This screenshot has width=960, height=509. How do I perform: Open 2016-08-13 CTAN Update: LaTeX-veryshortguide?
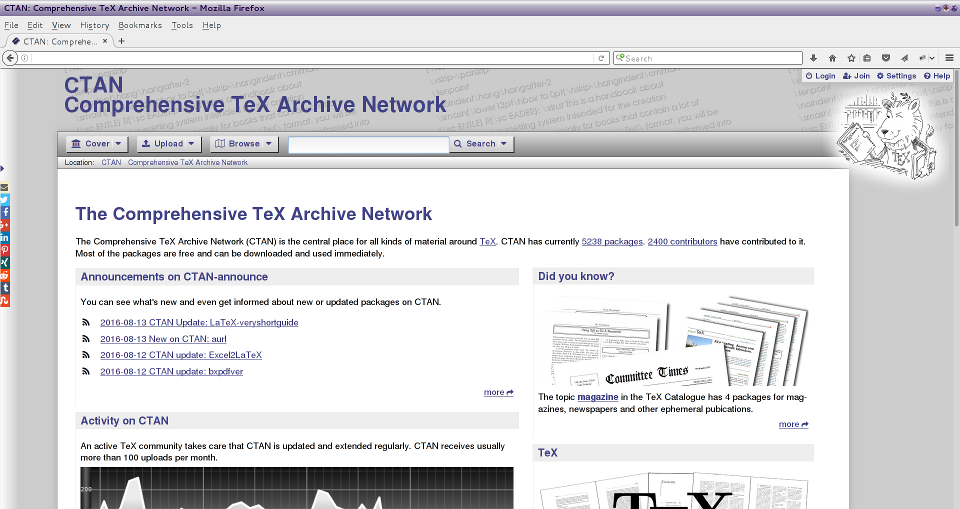coord(199,322)
